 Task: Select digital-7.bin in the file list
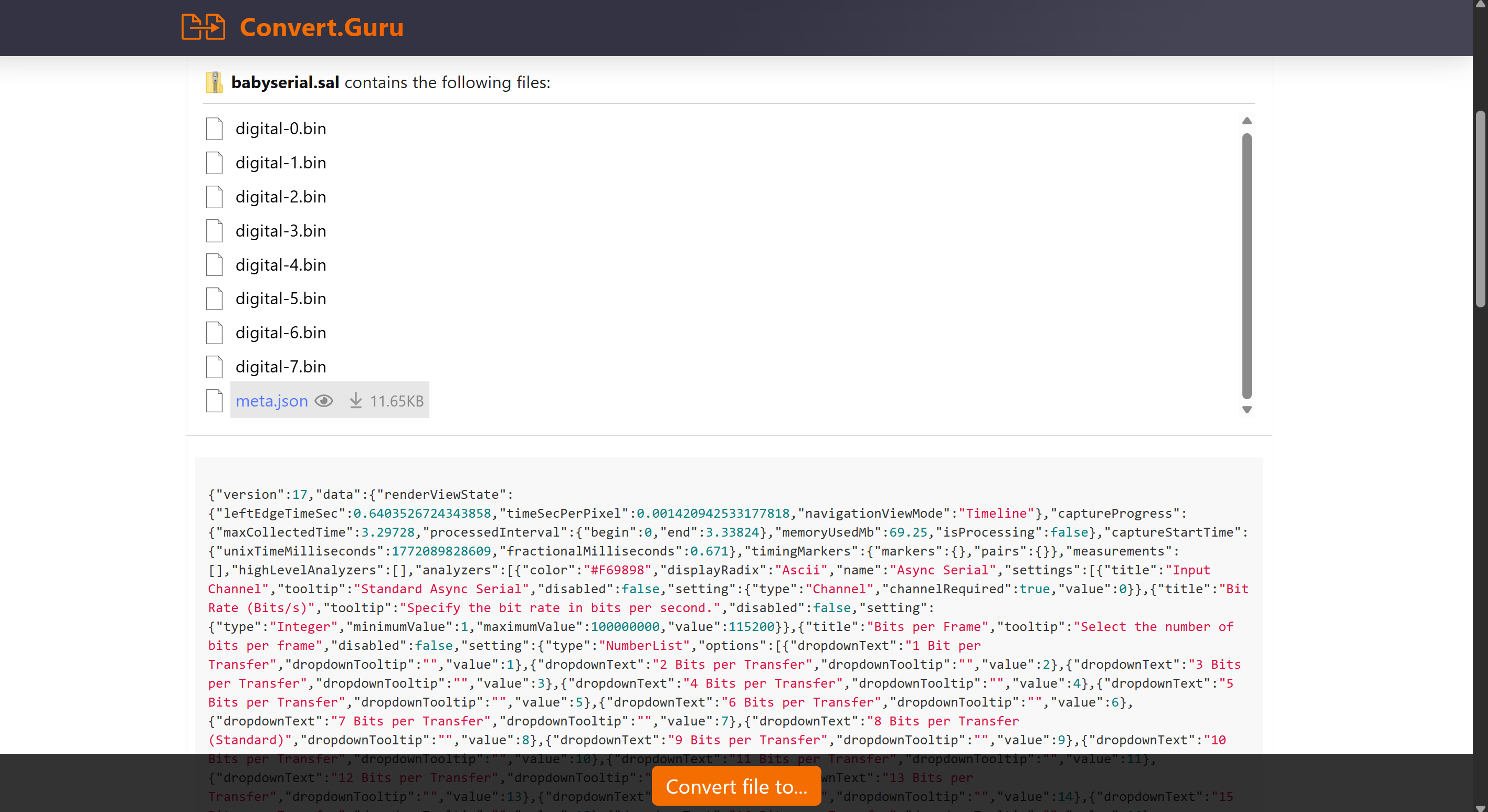pos(280,367)
